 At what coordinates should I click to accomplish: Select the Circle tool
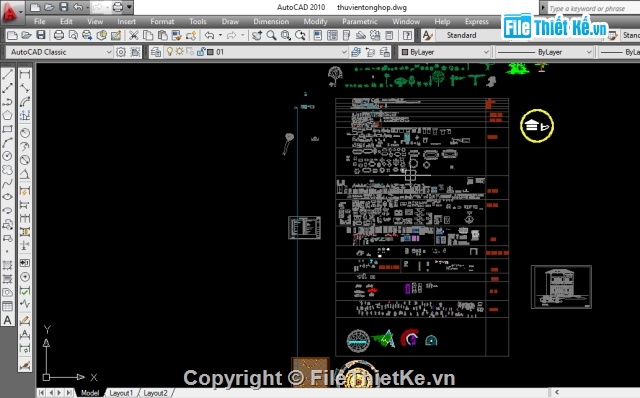pyautogui.click(x=7, y=156)
